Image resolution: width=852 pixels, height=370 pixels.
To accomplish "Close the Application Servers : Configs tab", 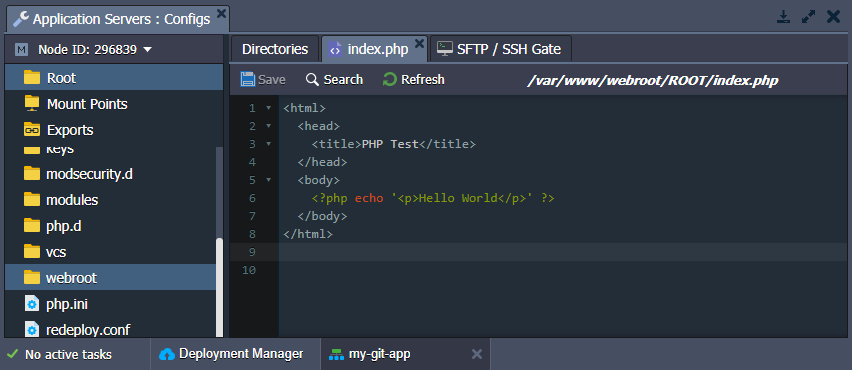I will [x=221, y=13].
